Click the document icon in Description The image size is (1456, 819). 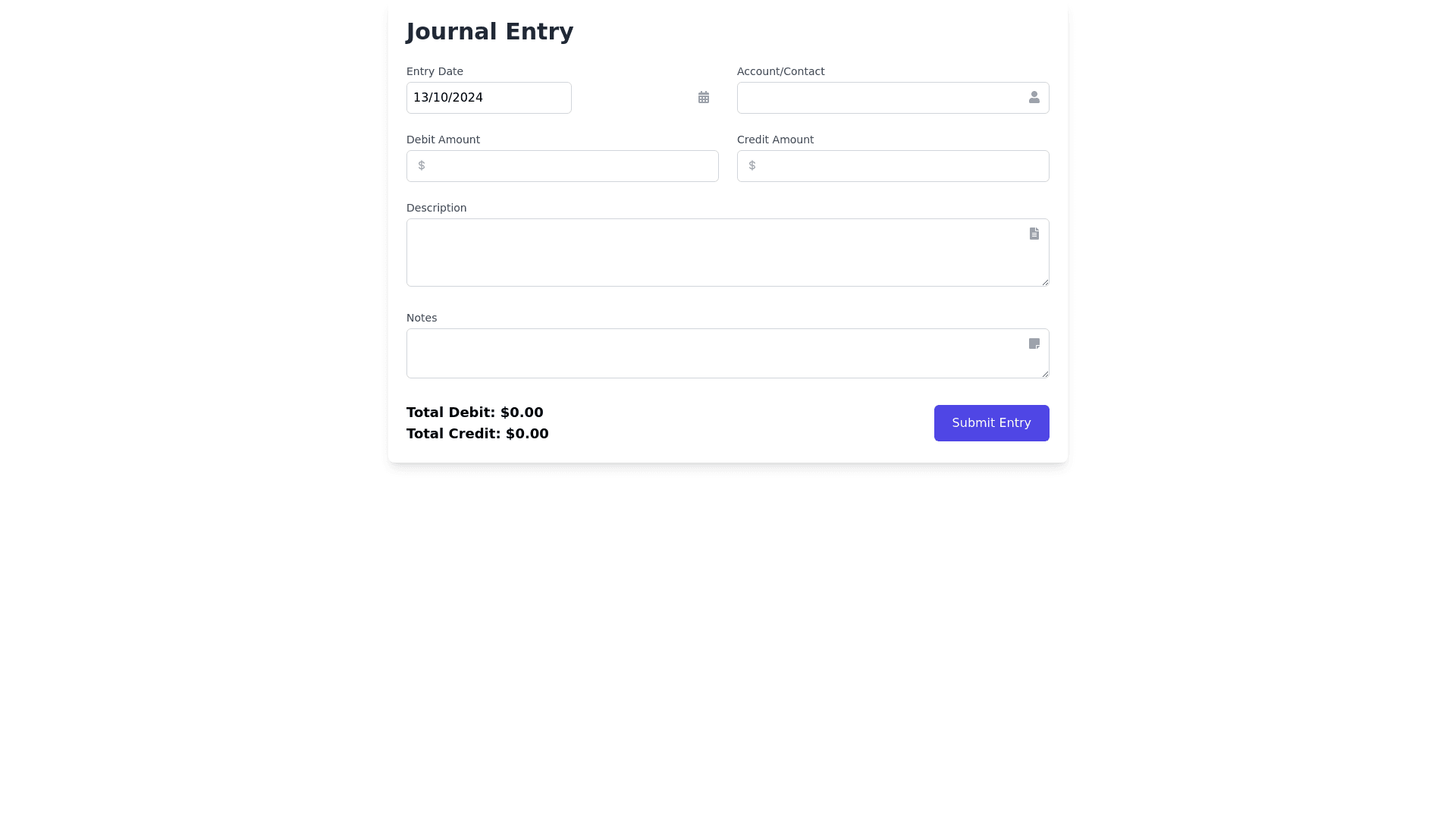pos(1034,234)
